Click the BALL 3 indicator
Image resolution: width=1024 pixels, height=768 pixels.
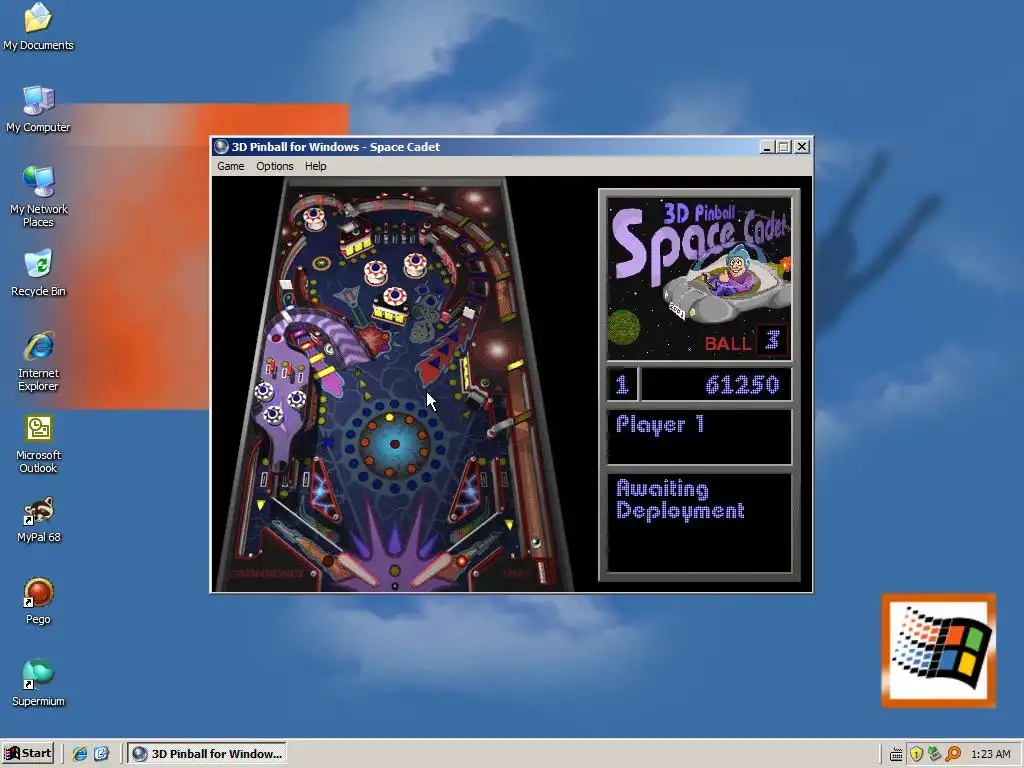pyautogui.click(x=745, y=342)
